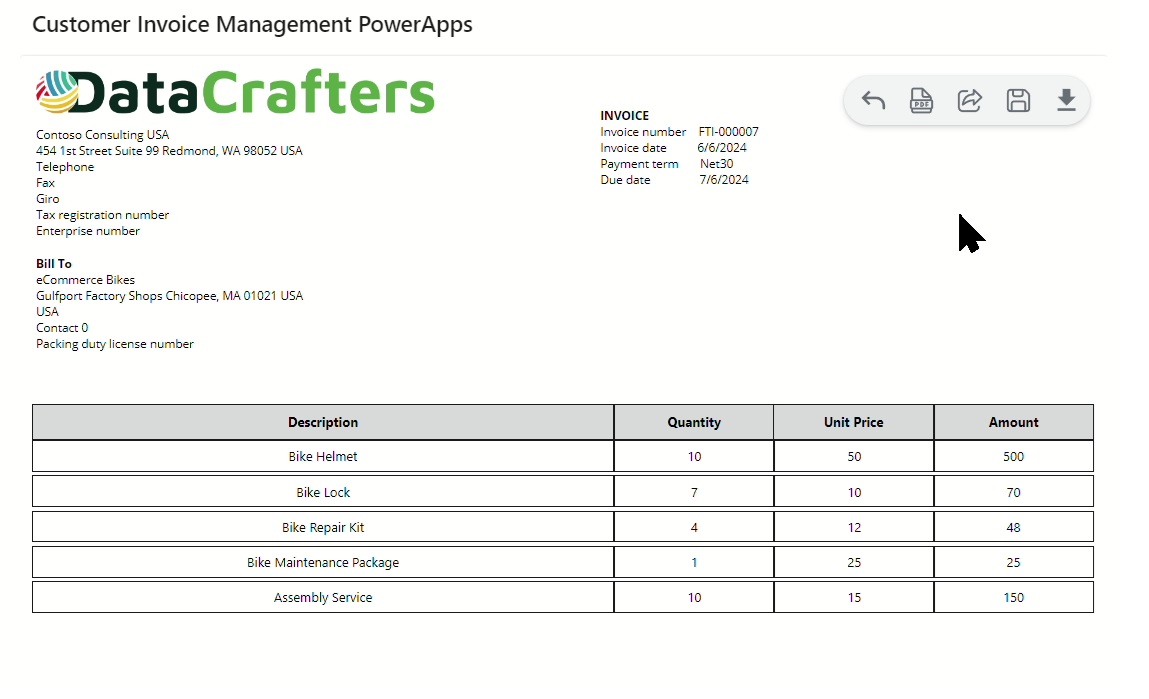Select the Bike Helmet row description
Viewport: 1149px width, 699px height.
323,457
